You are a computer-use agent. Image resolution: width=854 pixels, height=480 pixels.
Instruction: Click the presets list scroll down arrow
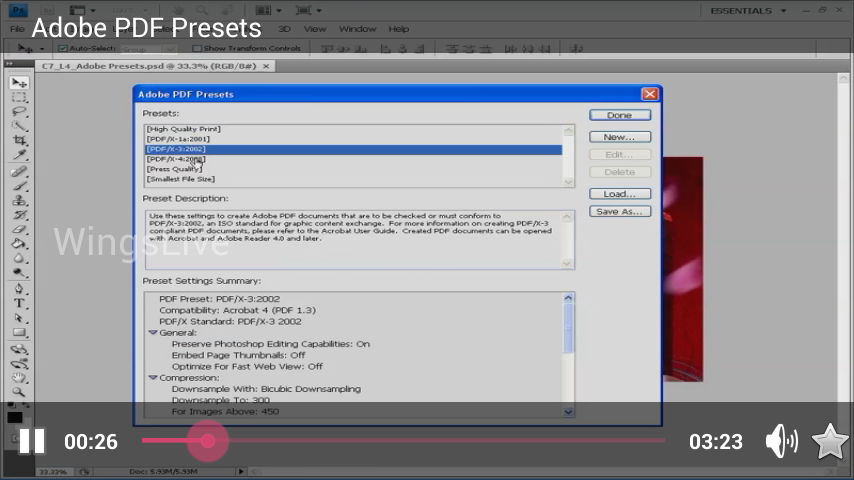(568, 182)
